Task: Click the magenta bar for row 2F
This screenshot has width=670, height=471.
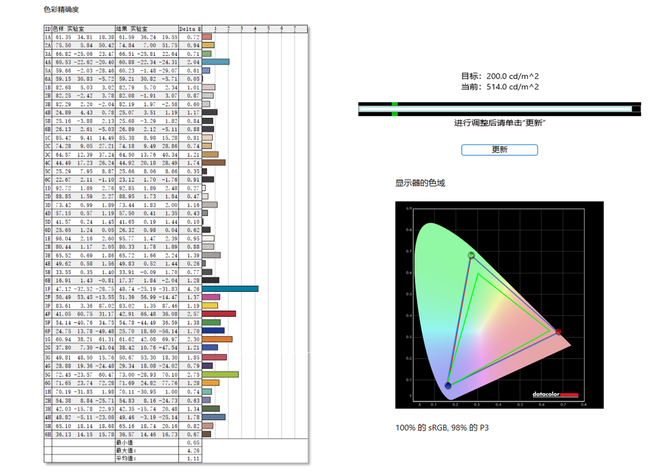Action: tap(211, 297)
